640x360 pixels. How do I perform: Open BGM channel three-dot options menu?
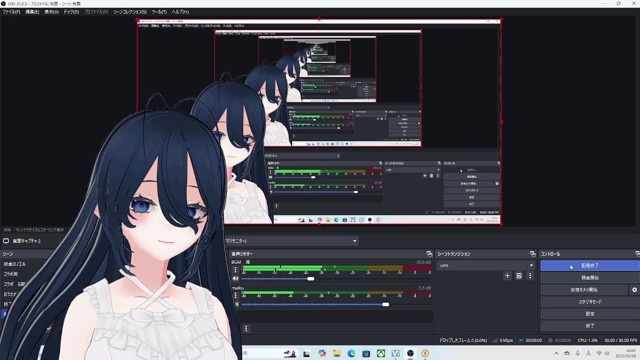click(x=236, y=269)
